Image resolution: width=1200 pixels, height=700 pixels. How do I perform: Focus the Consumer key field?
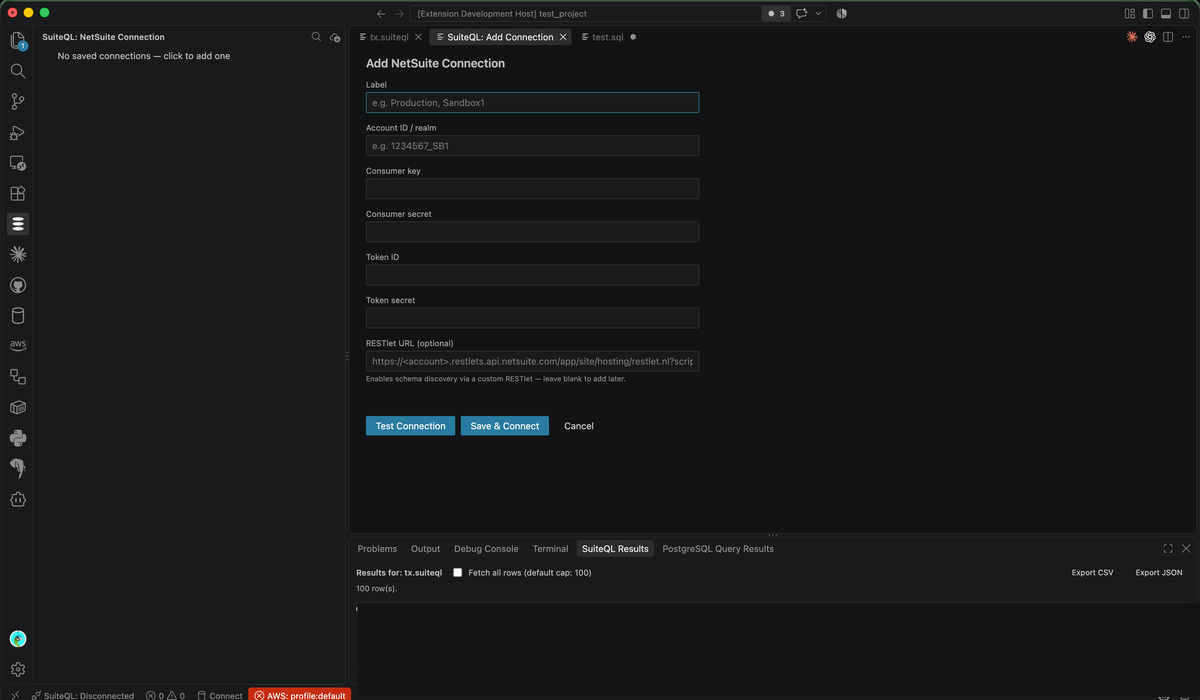tap(532, 188)
